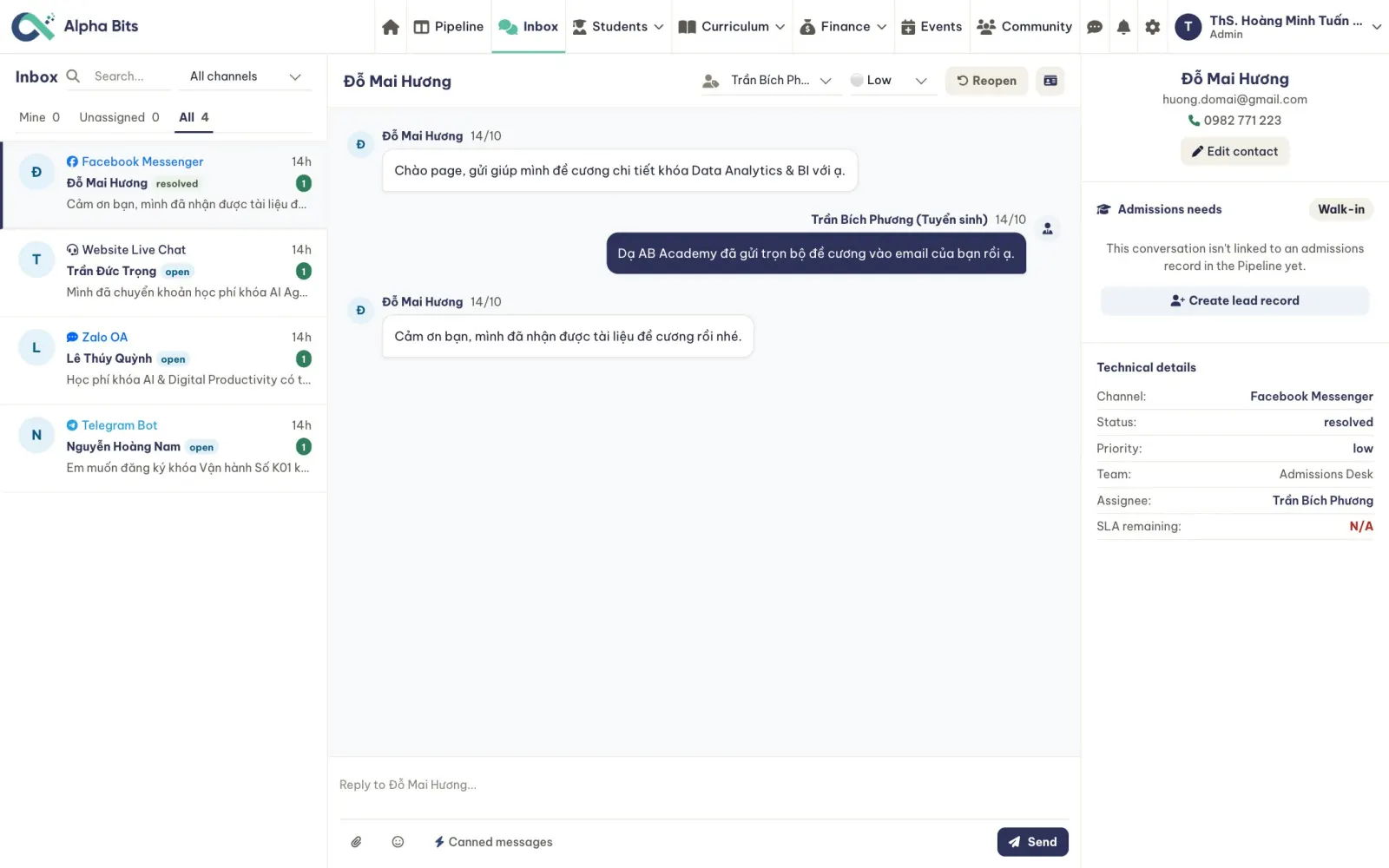Click the Reopen button
Image resolution: width=1389 pixels, height=868 pixels.
pos(986,81)
